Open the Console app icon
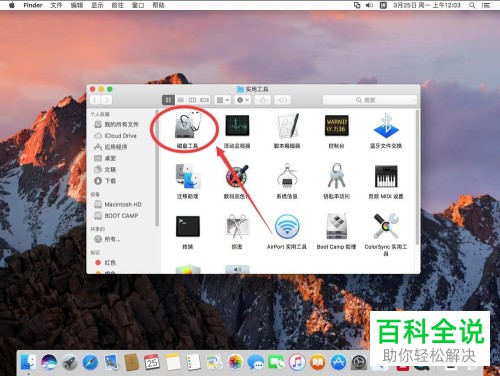The width and height of the screenshot is (500, 376). tap(337, 126)
